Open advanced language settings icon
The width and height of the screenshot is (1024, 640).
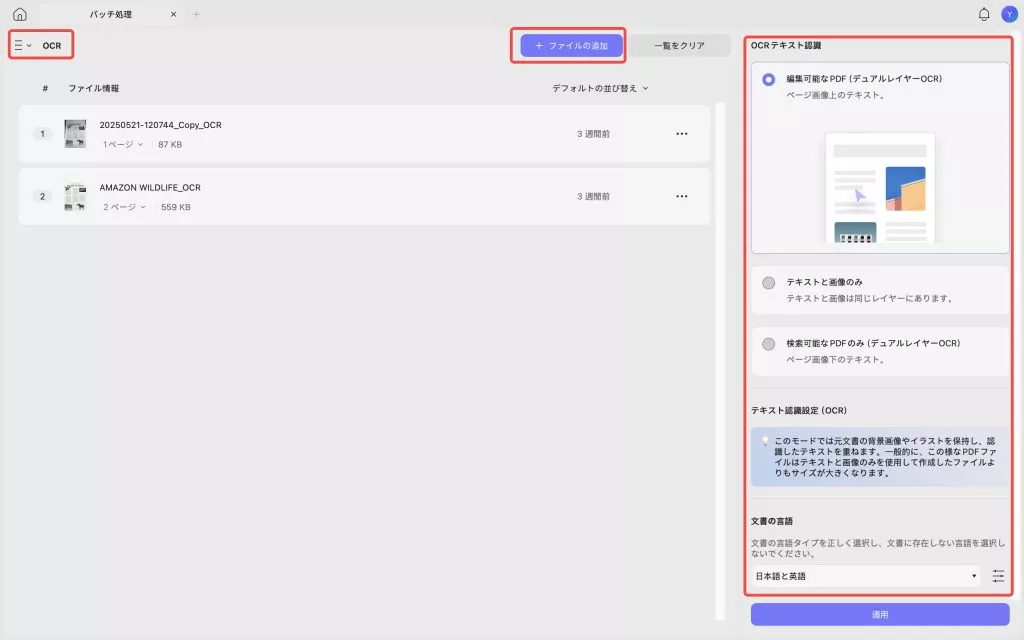pos(998,576)
